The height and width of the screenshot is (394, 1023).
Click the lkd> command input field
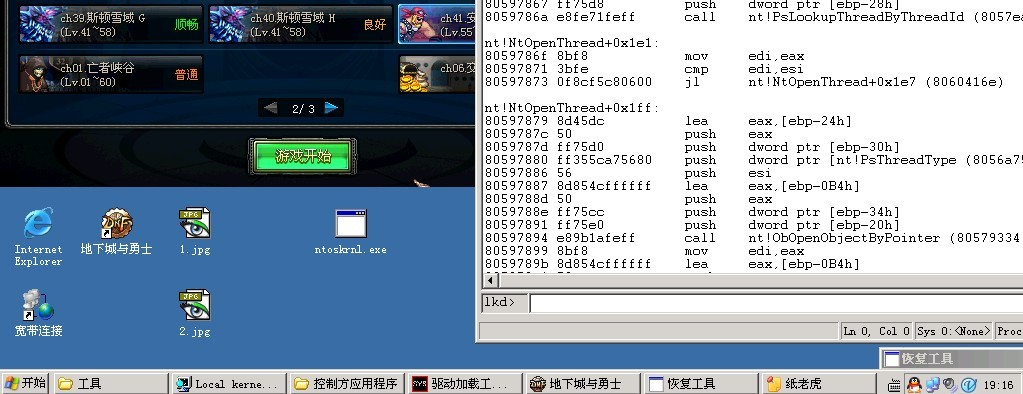tap(776, 303)
